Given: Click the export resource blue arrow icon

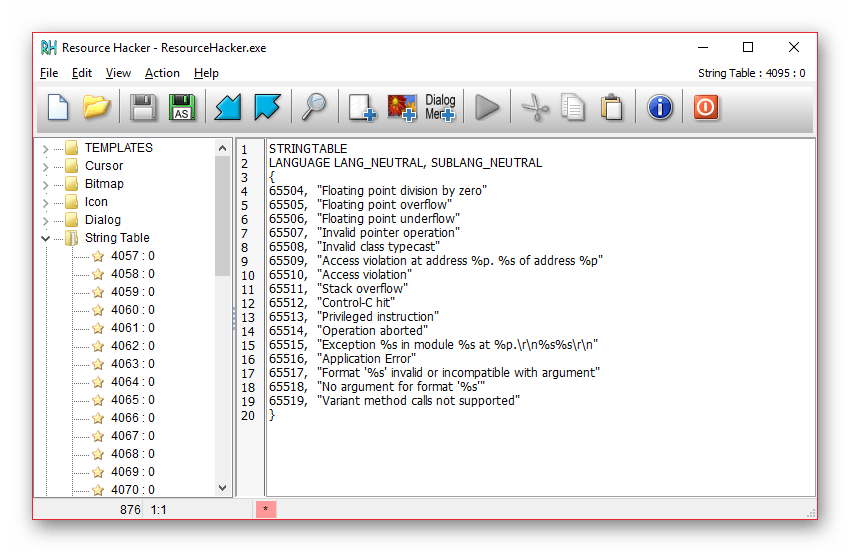Looking at the screenshot, I should (x=267, y=107).
